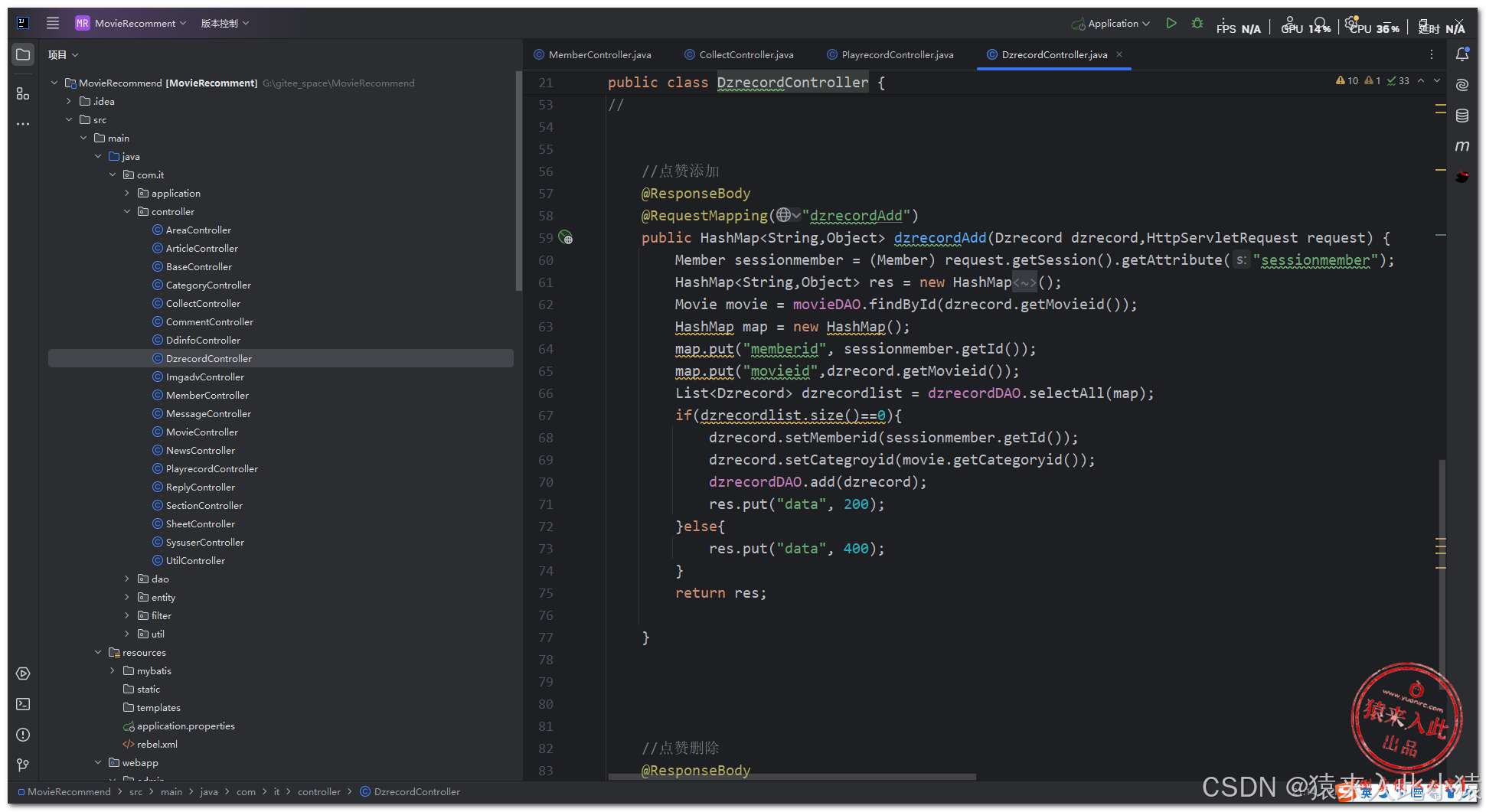The width and height of the screenshot is (1486, 812).
Task: Click the red bird plugin icon in right sidebar
Action: pos(1462,176)
